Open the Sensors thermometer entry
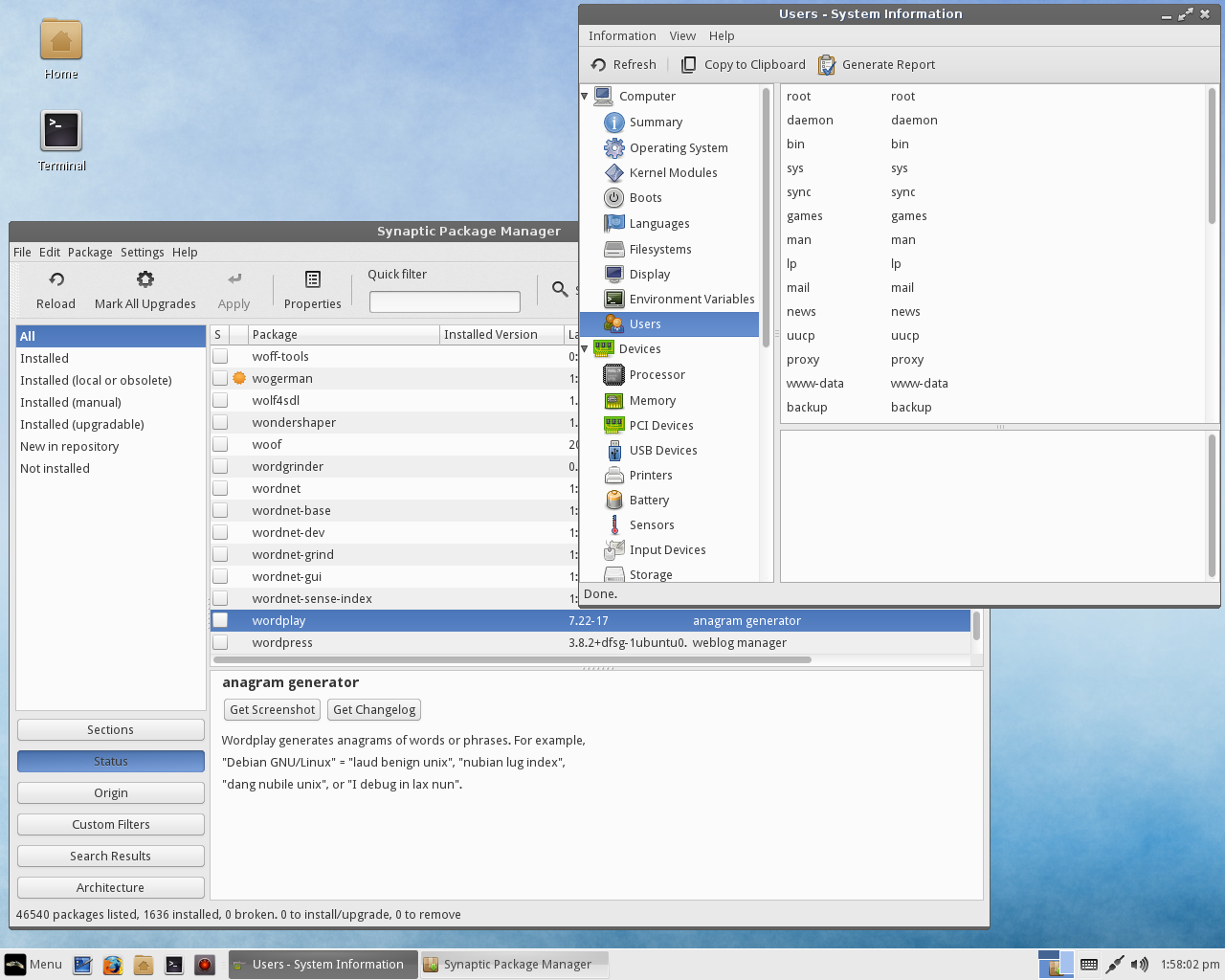The width and height of the screenshot is (1225, 980). (614, 525)
